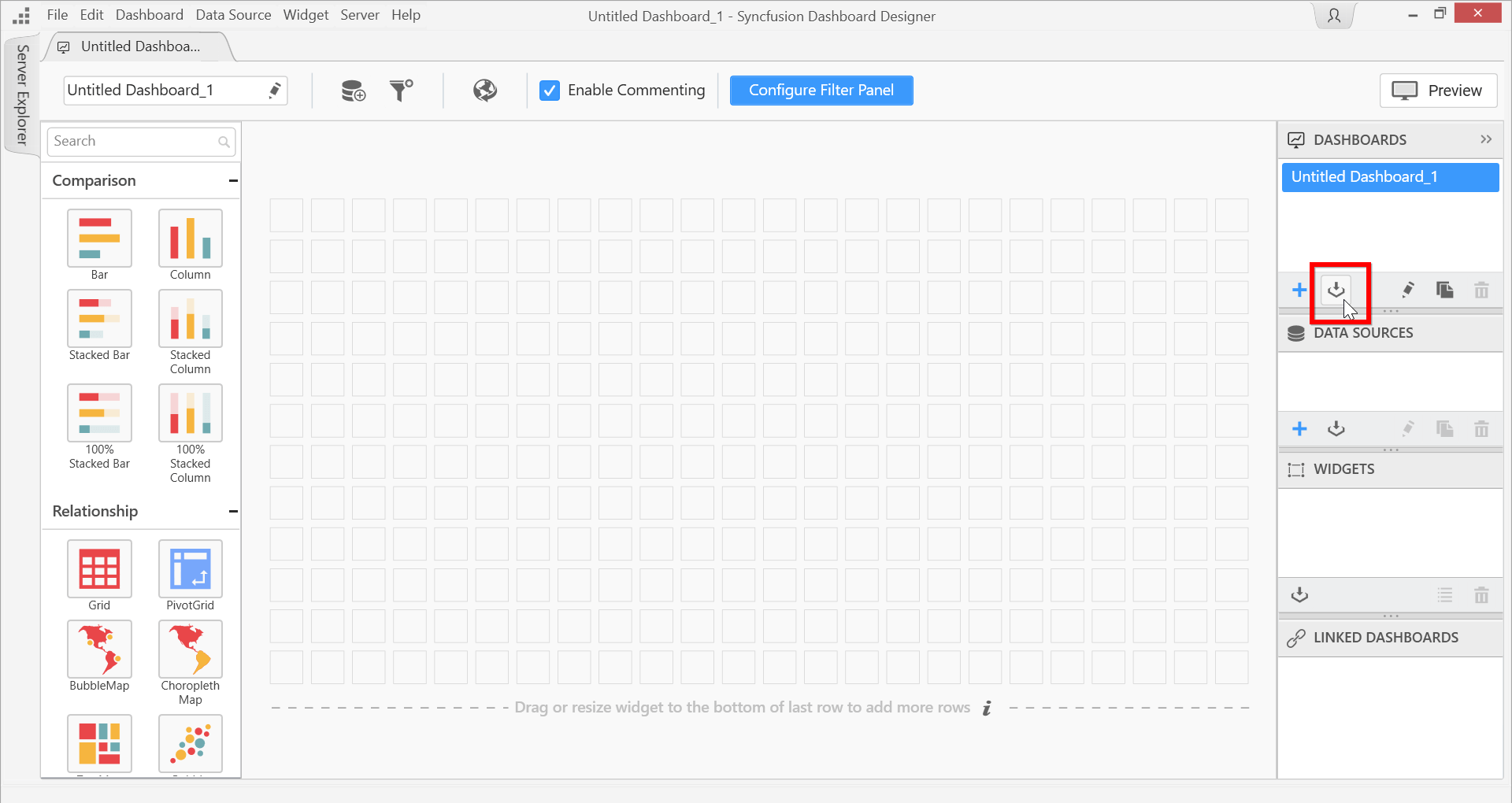Pick the Stacked Bar widget
Viewport: 1512px width, 803px height.
(x=99, y=319)
